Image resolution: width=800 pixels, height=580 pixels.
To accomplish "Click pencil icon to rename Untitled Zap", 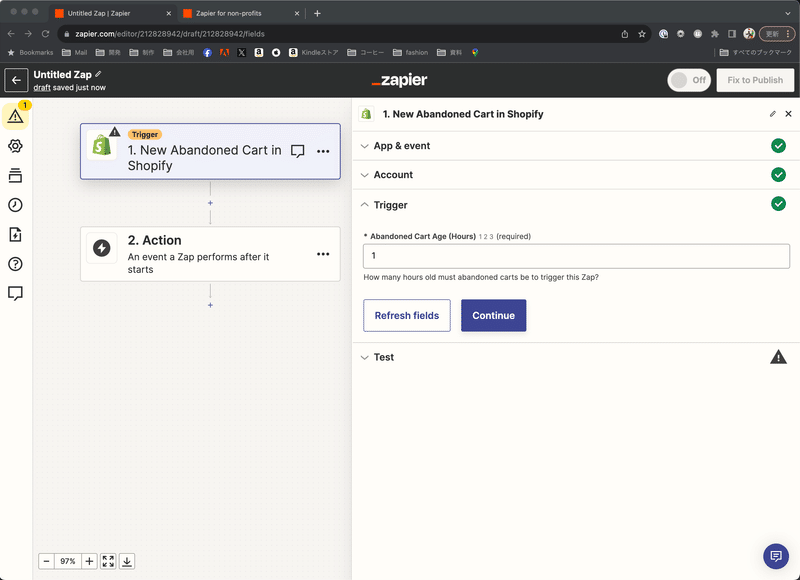I will pyautogui.click(x=98, y=74).
